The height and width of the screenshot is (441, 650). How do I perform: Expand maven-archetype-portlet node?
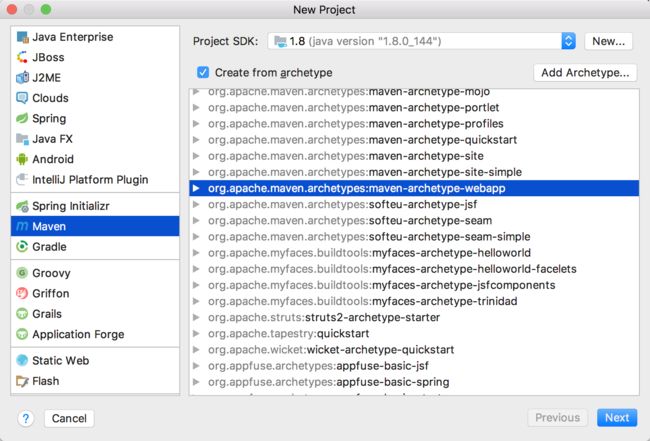(x=196, y=107)
